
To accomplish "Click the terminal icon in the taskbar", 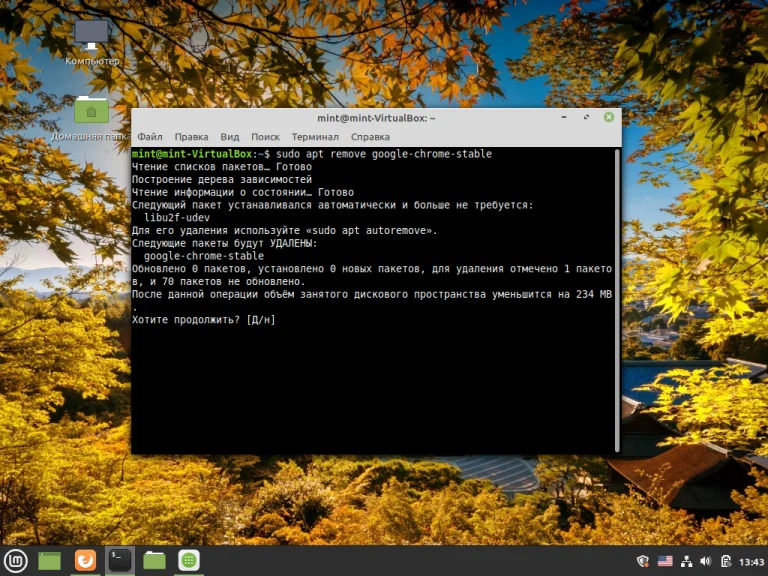I will pyautogui.click(x=120, y=560).
